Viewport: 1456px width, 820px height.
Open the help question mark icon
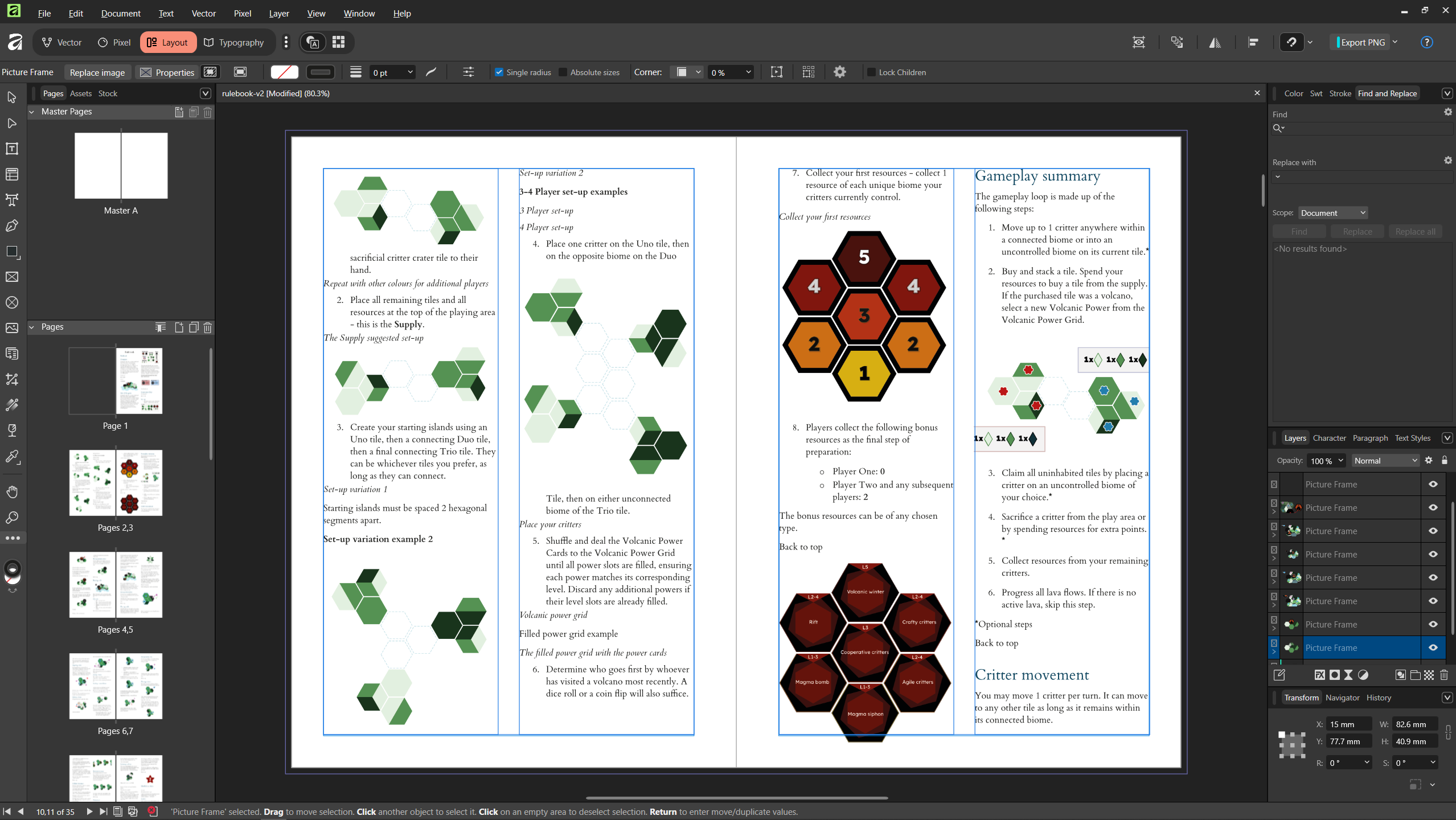[1426, 42]
